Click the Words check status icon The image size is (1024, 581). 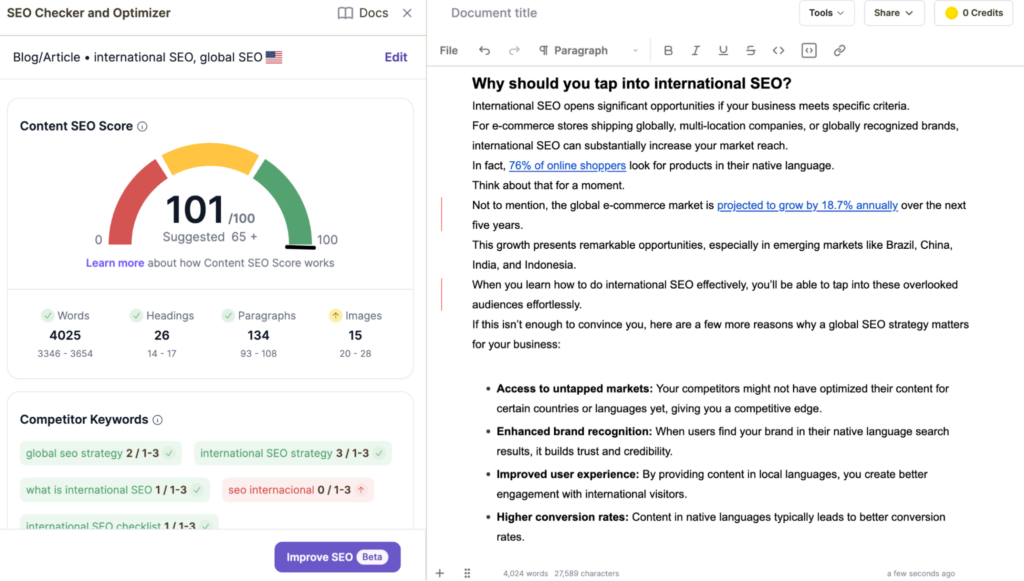coord(47,316)
